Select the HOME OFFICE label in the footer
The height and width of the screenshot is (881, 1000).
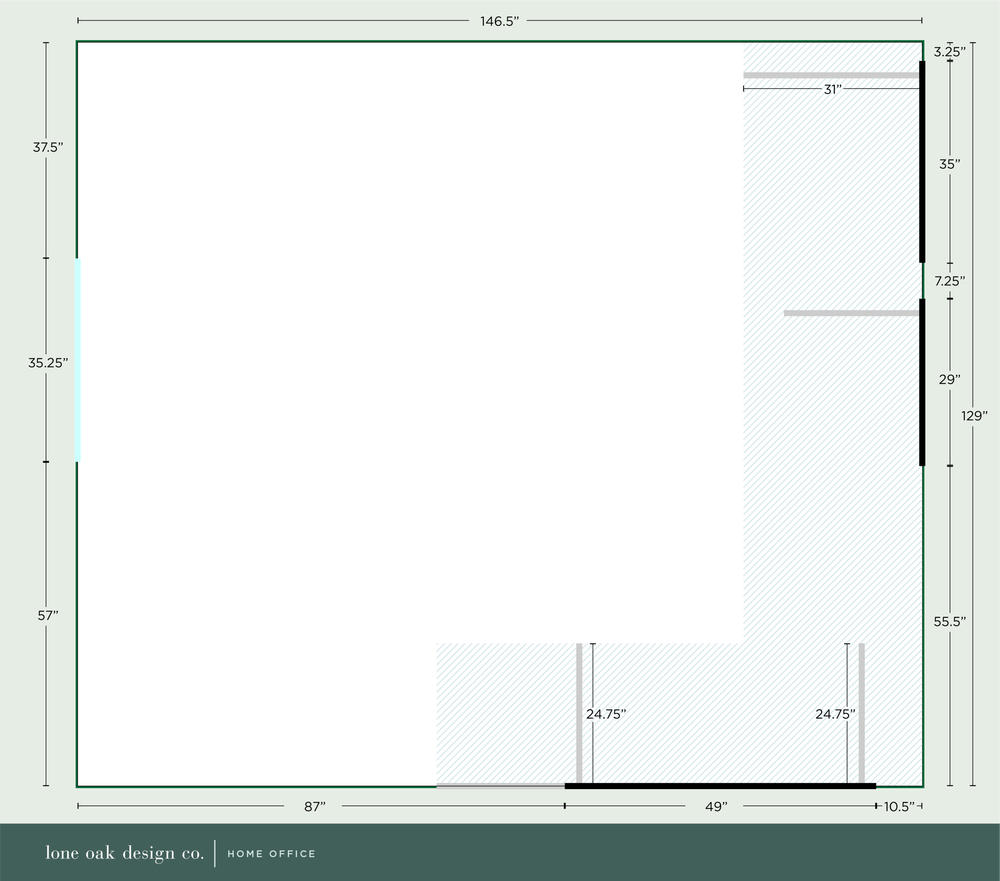[271, 854]
